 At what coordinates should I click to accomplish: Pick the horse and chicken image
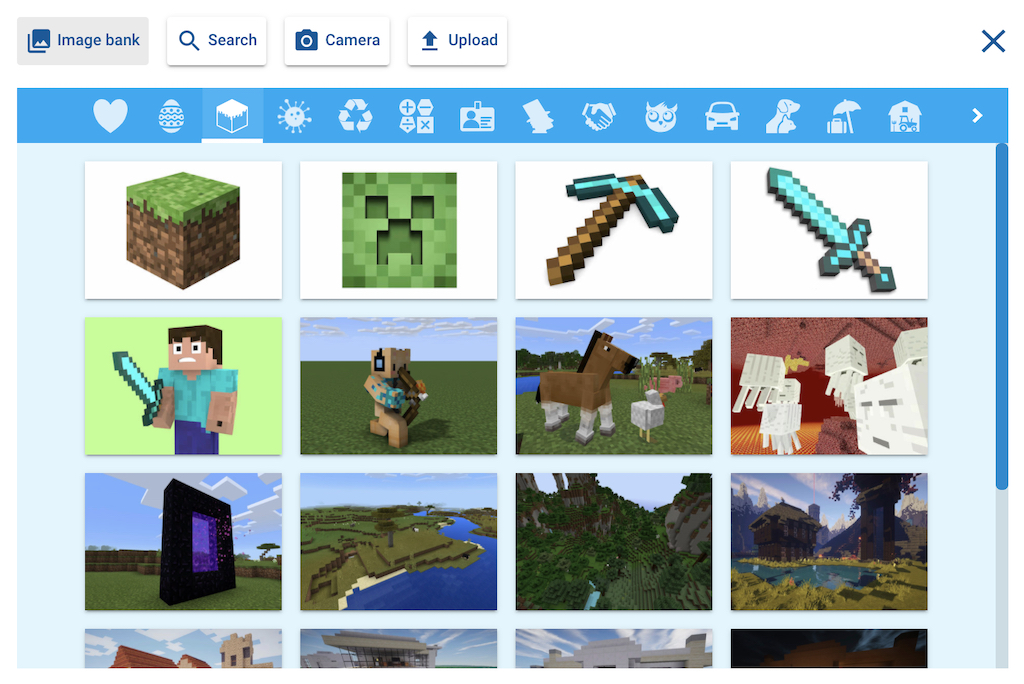614,386
